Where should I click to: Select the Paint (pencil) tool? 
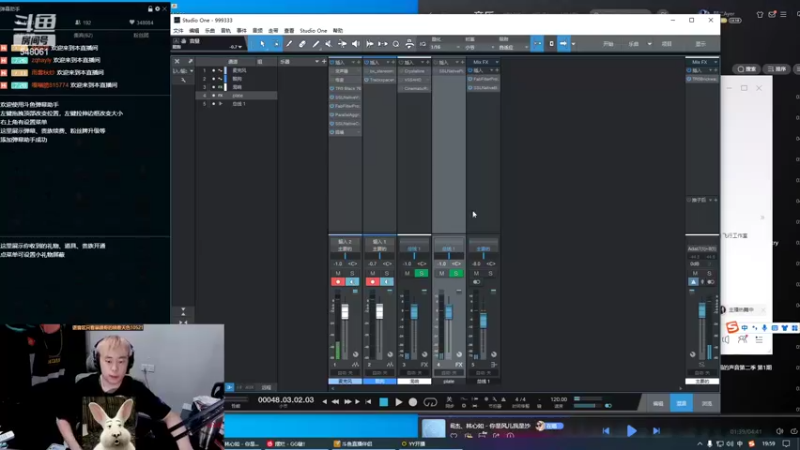click(315, 44)
